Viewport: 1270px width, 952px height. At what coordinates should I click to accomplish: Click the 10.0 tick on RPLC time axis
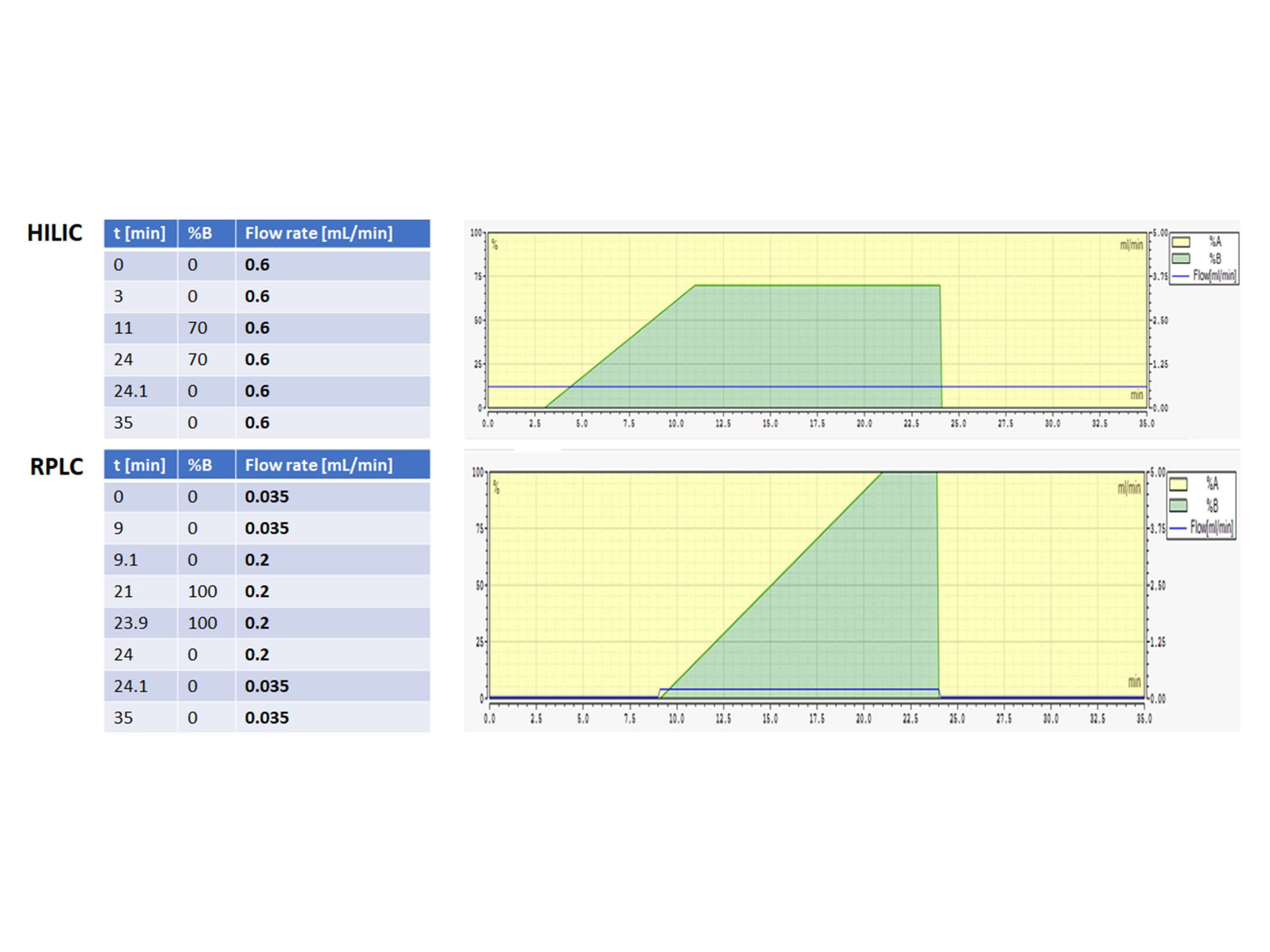coord(676,718)
